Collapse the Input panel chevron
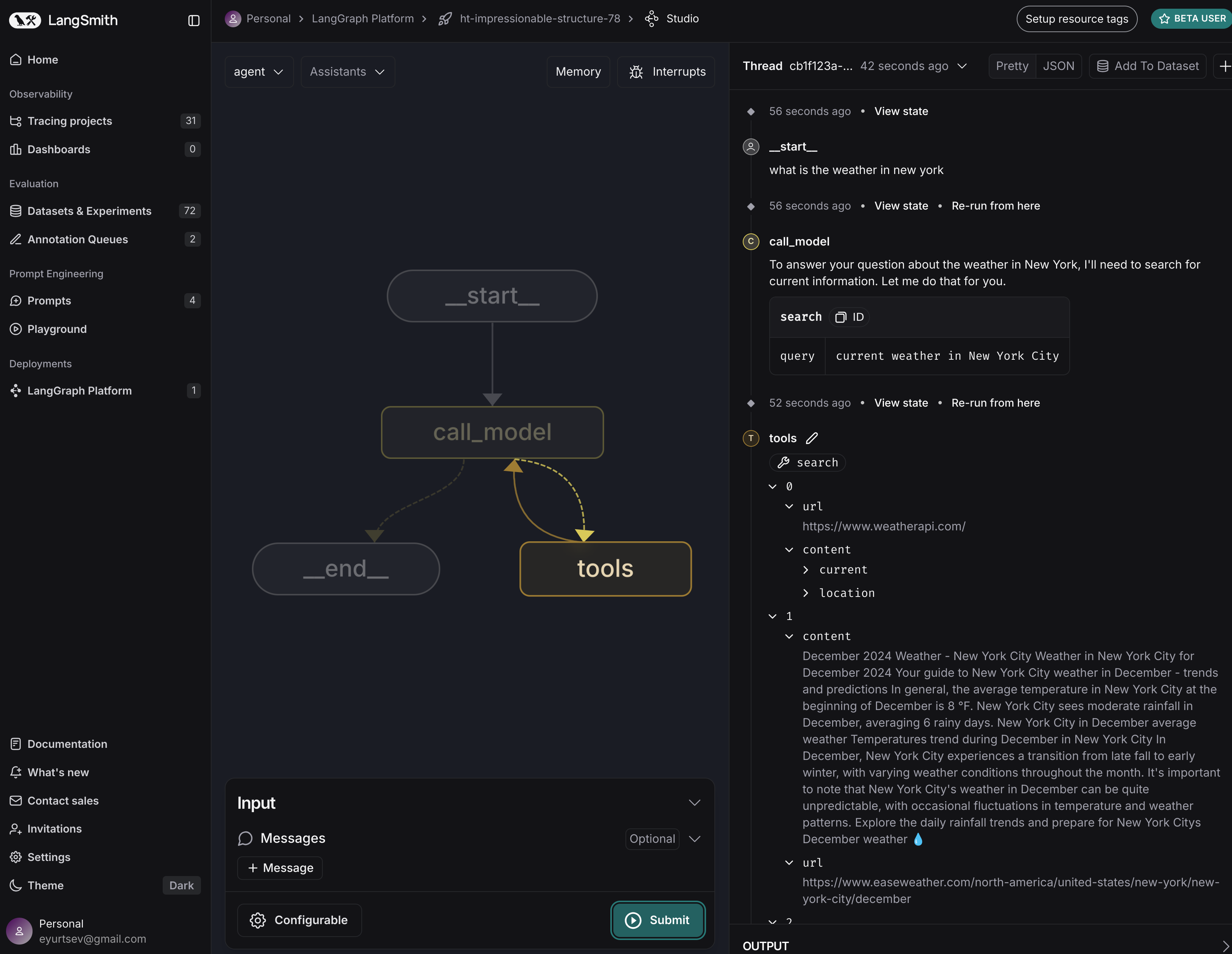This screenshot has width=1232, height=954. point(694,803)
